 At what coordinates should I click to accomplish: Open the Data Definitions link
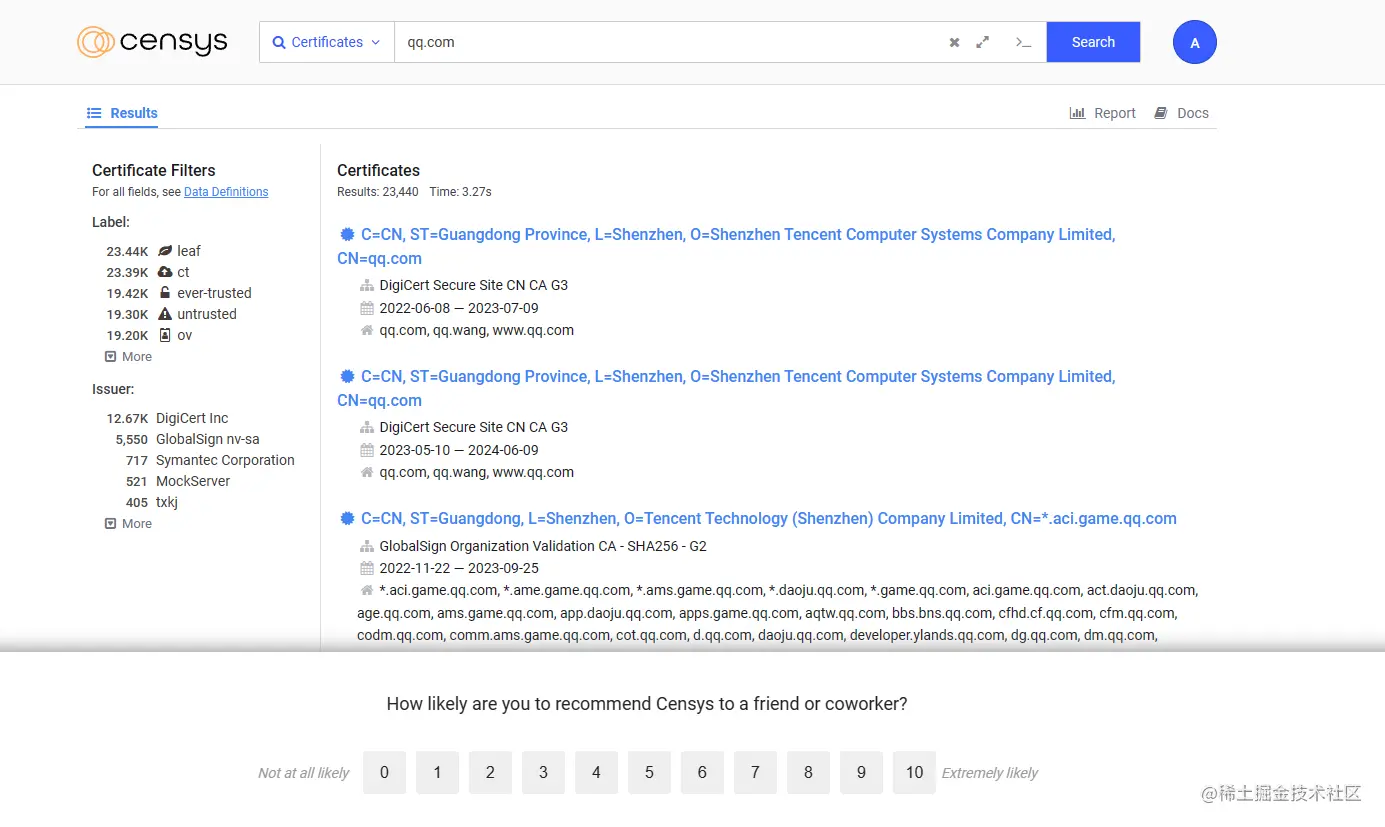pos(226,192)
